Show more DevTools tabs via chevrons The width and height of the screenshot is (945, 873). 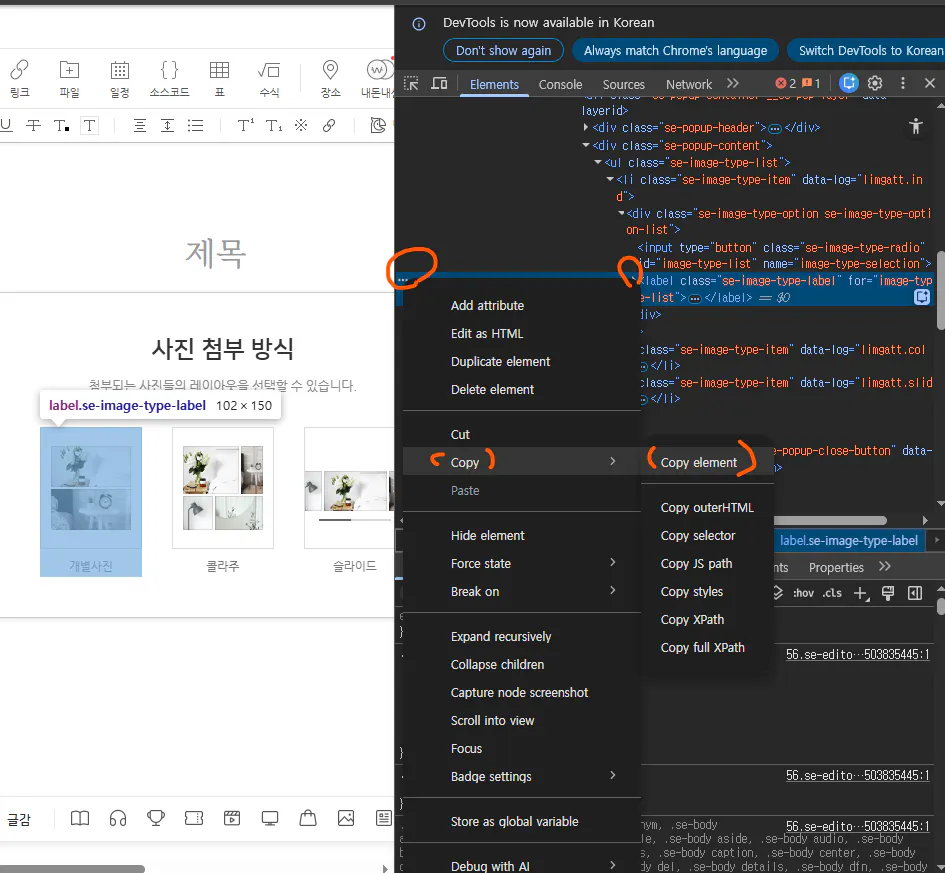(732, 83)
